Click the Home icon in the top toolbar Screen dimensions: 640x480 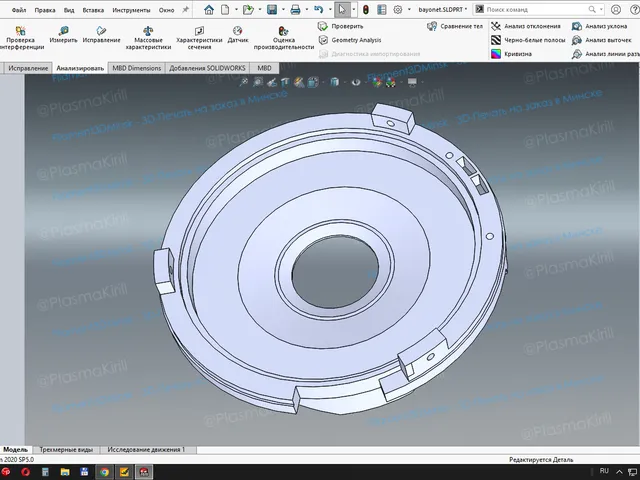click(209, 9)
